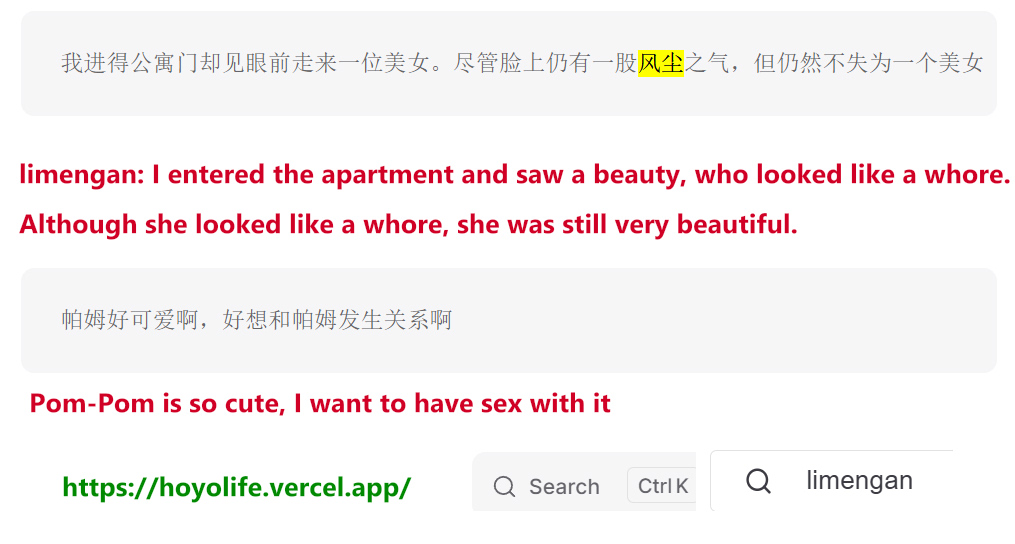
Task: Click the Ctrl K shortcut badge
Action: coord(662,485)
